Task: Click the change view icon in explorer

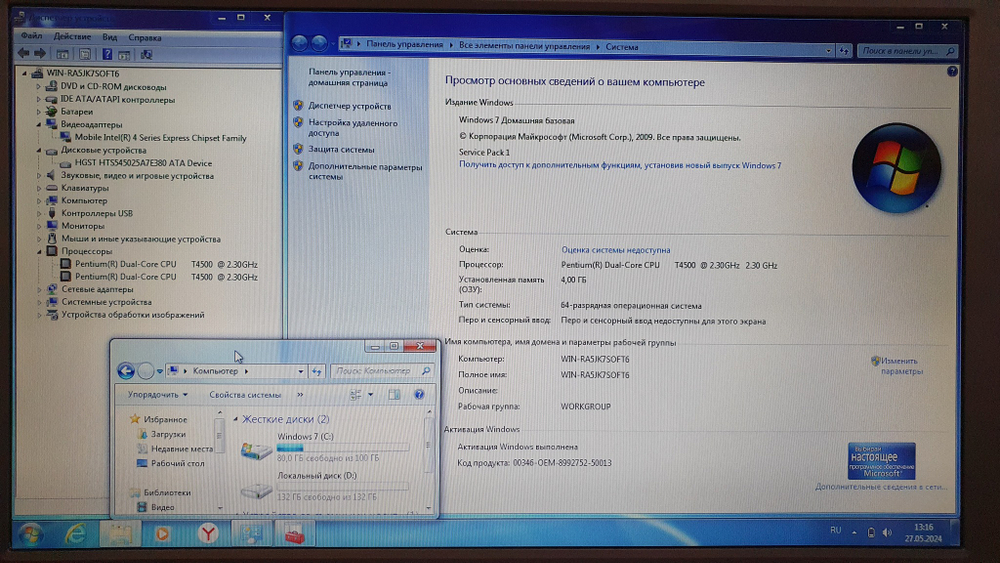Action: [355, 395]
